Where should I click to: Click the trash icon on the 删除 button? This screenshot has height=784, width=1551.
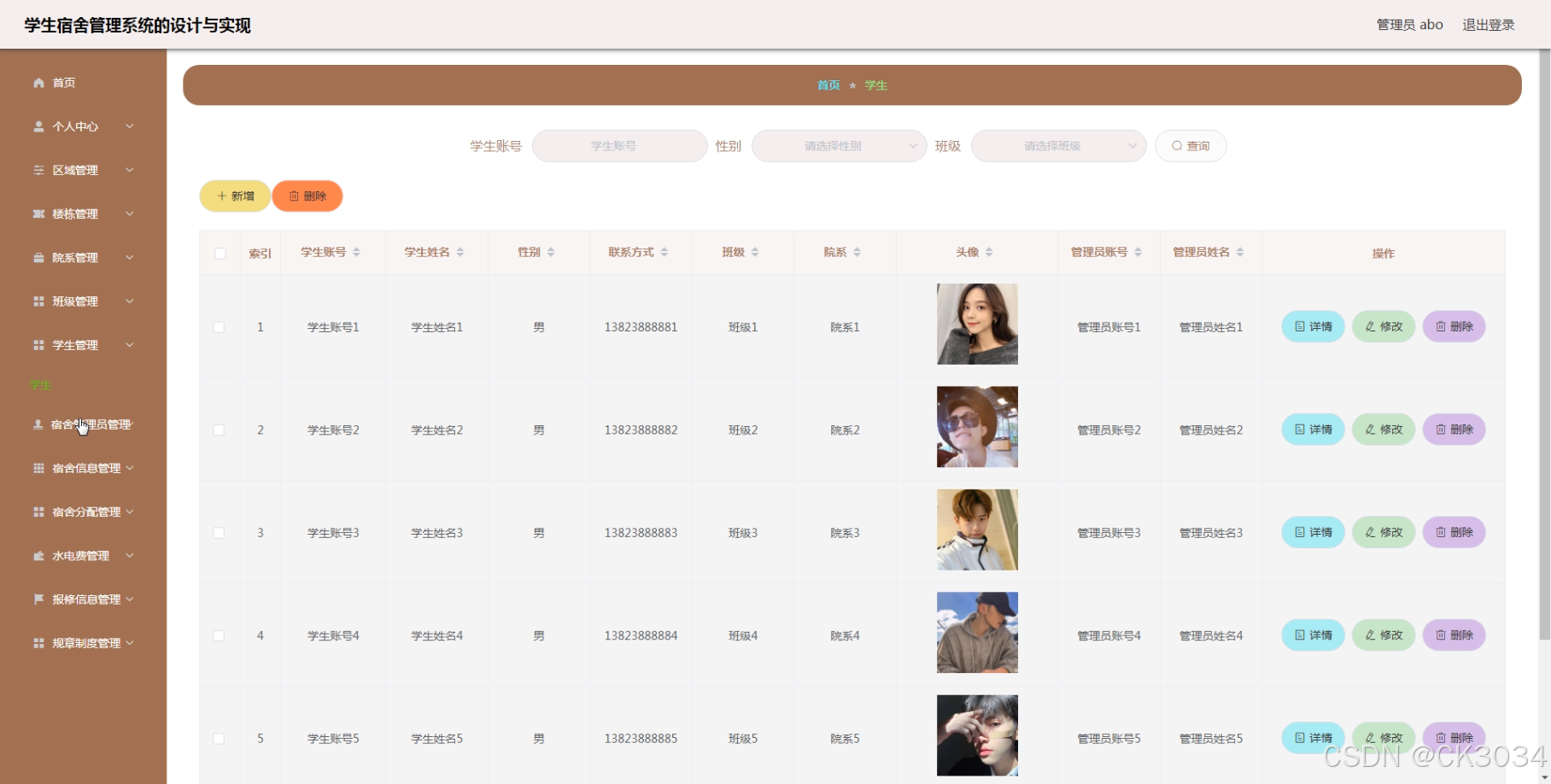[294, 196]
